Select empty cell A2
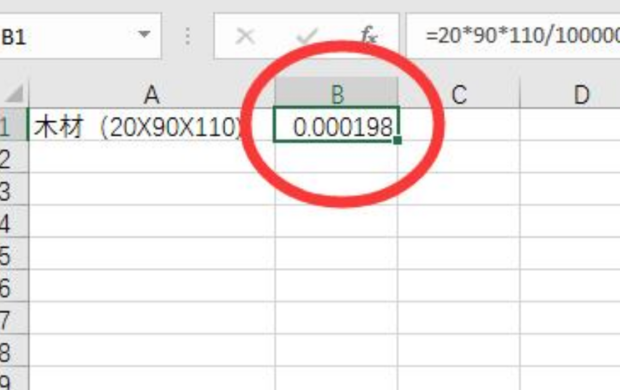Image resolution: width=620 pixels, height=390 pixels. tap(152, 157)
